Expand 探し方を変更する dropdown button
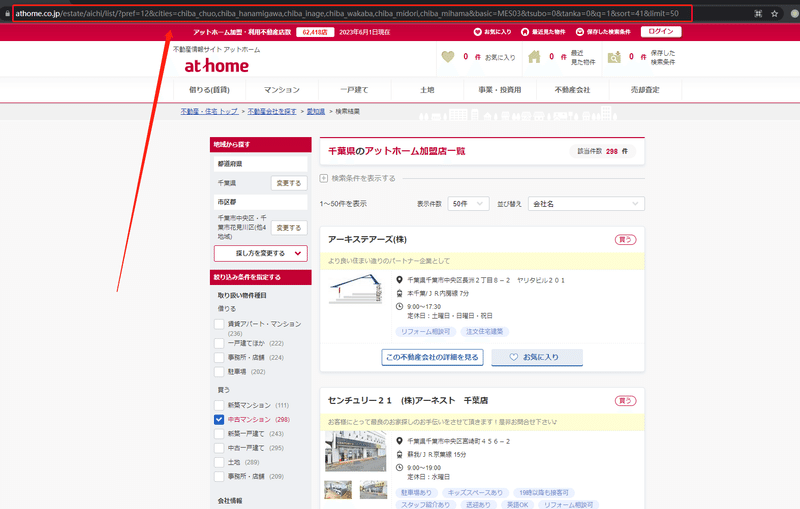800x509 pixels. [x=261, y=253]
